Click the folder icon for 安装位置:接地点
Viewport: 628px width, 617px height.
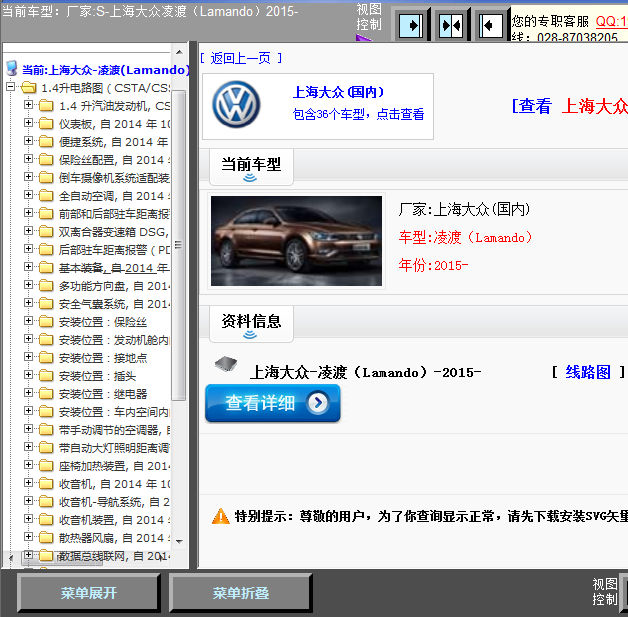click(x=46, y=358)
